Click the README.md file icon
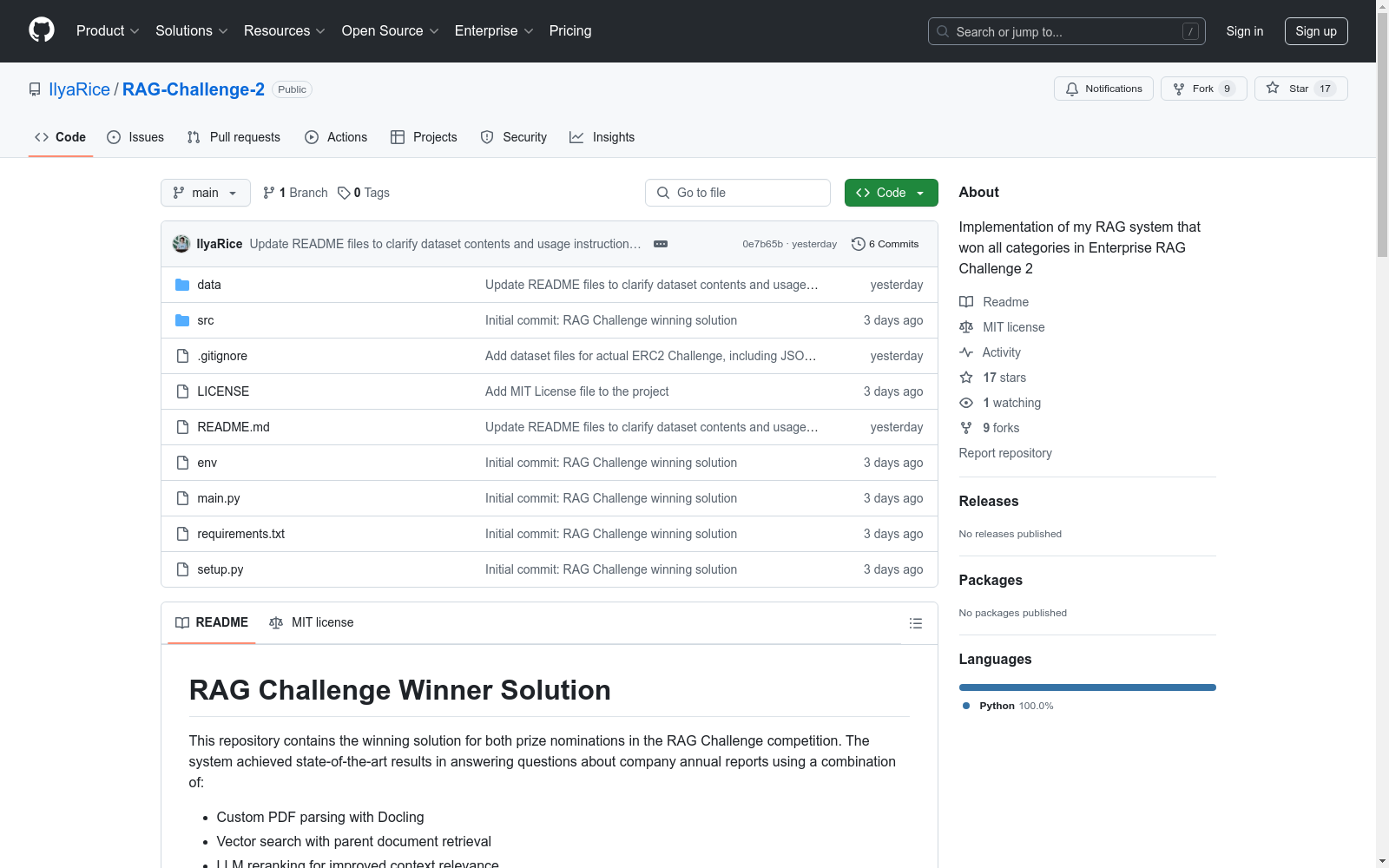Viewport: 1389px width, 868px height. point(182,427)
